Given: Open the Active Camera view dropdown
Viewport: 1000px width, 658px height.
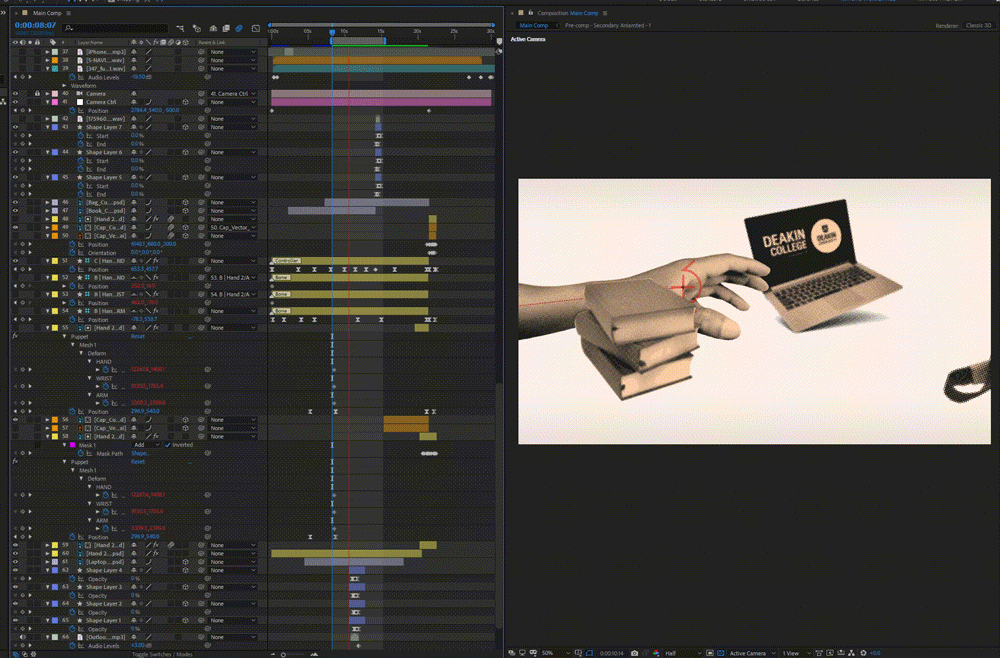Looking at the screenshot, I should point(753,653).
